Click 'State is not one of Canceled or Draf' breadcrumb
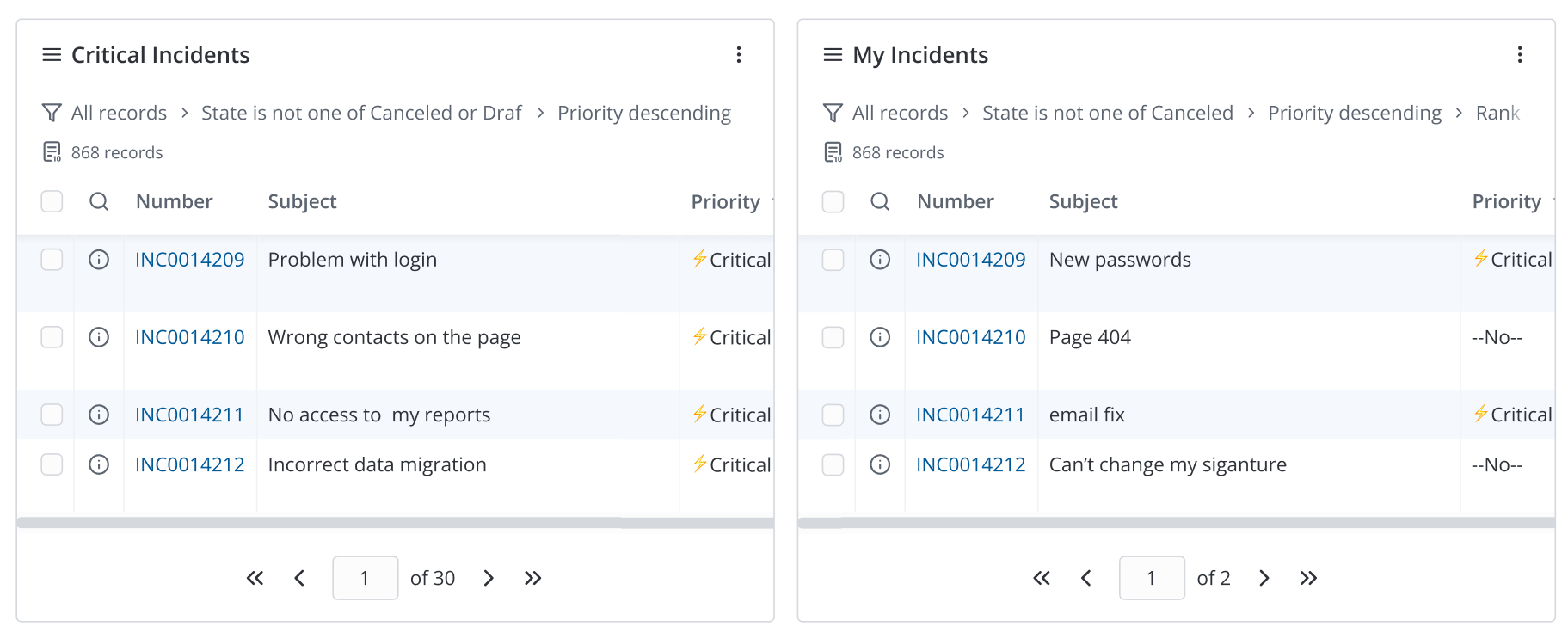The image size is (1568, 639). pyautogui.click(x=361, y=113)
